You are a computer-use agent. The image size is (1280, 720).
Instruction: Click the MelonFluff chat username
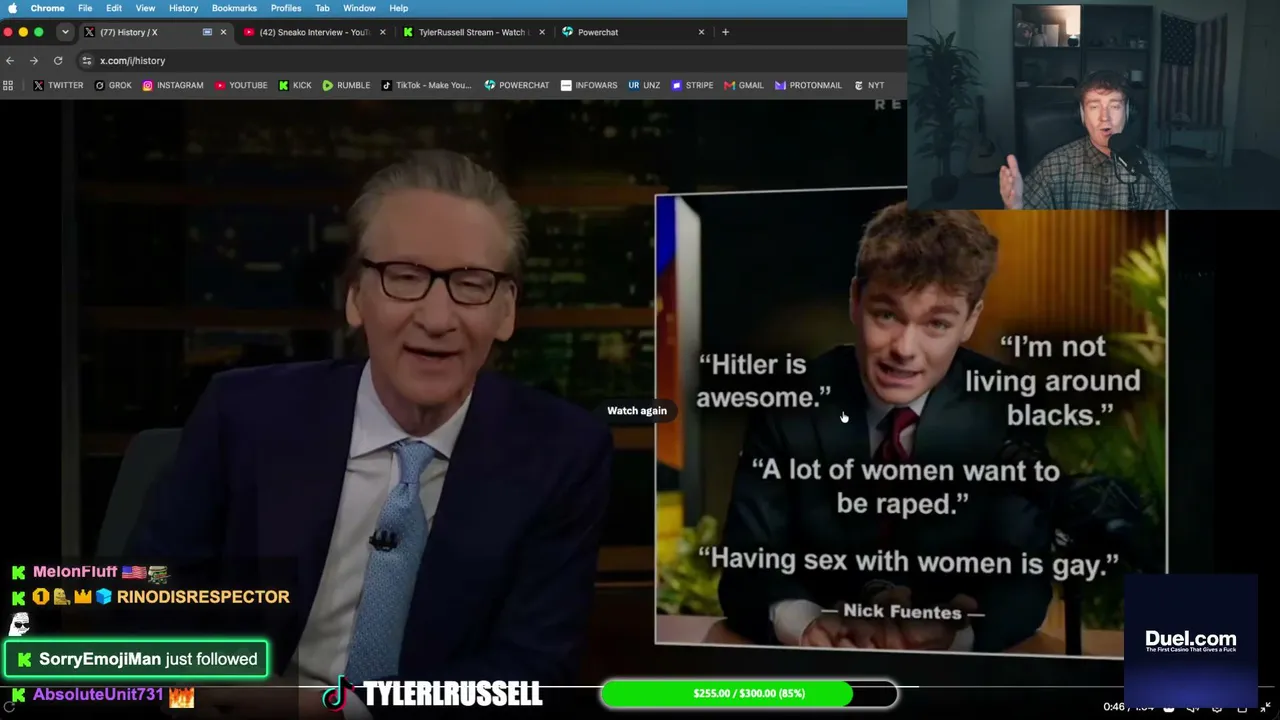(x=75, y=572)
